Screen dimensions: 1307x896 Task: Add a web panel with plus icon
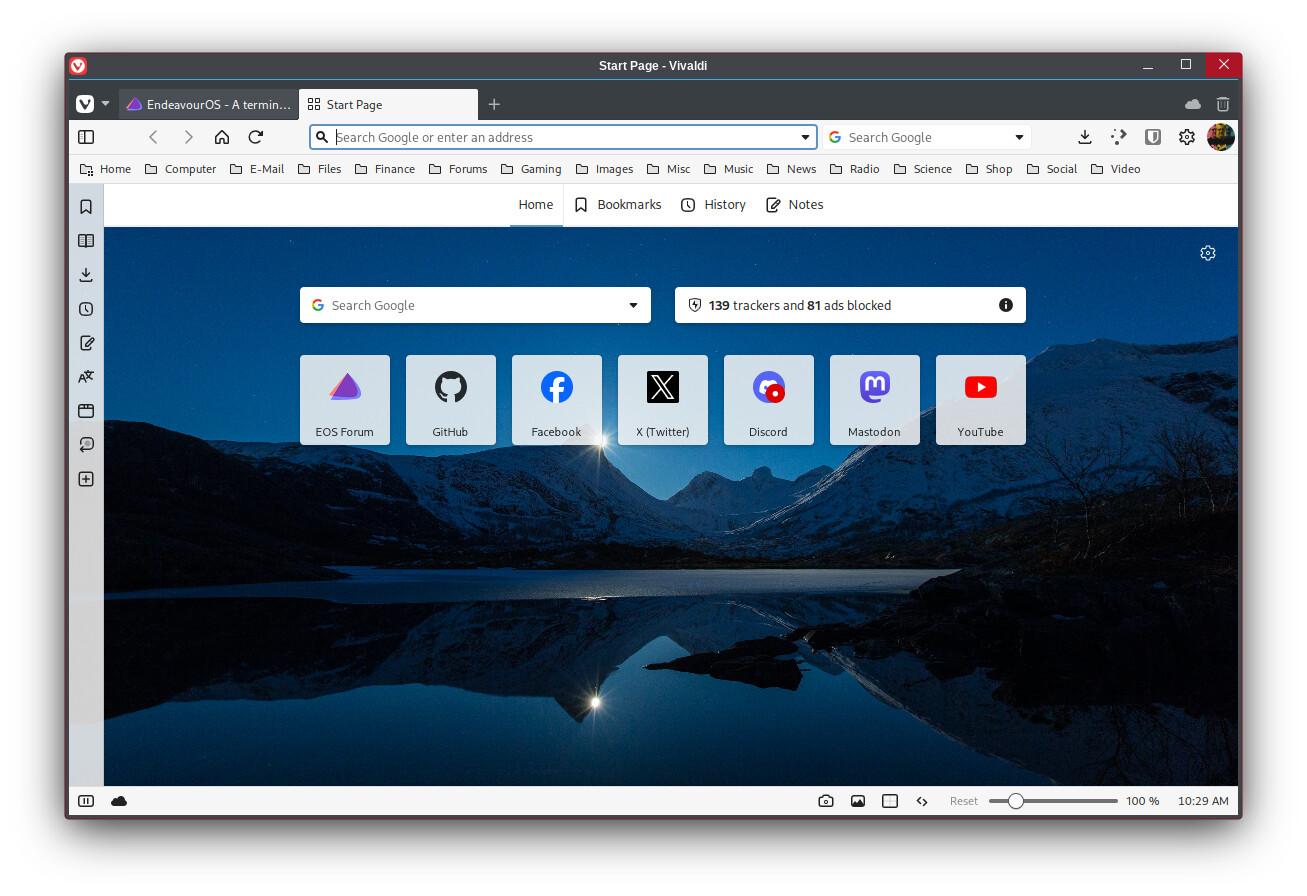tap(86, 479)
